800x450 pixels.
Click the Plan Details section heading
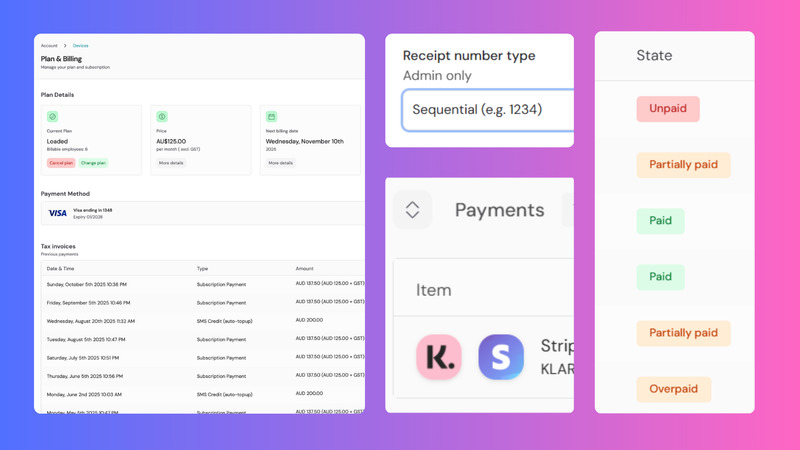tap(57, 95)
